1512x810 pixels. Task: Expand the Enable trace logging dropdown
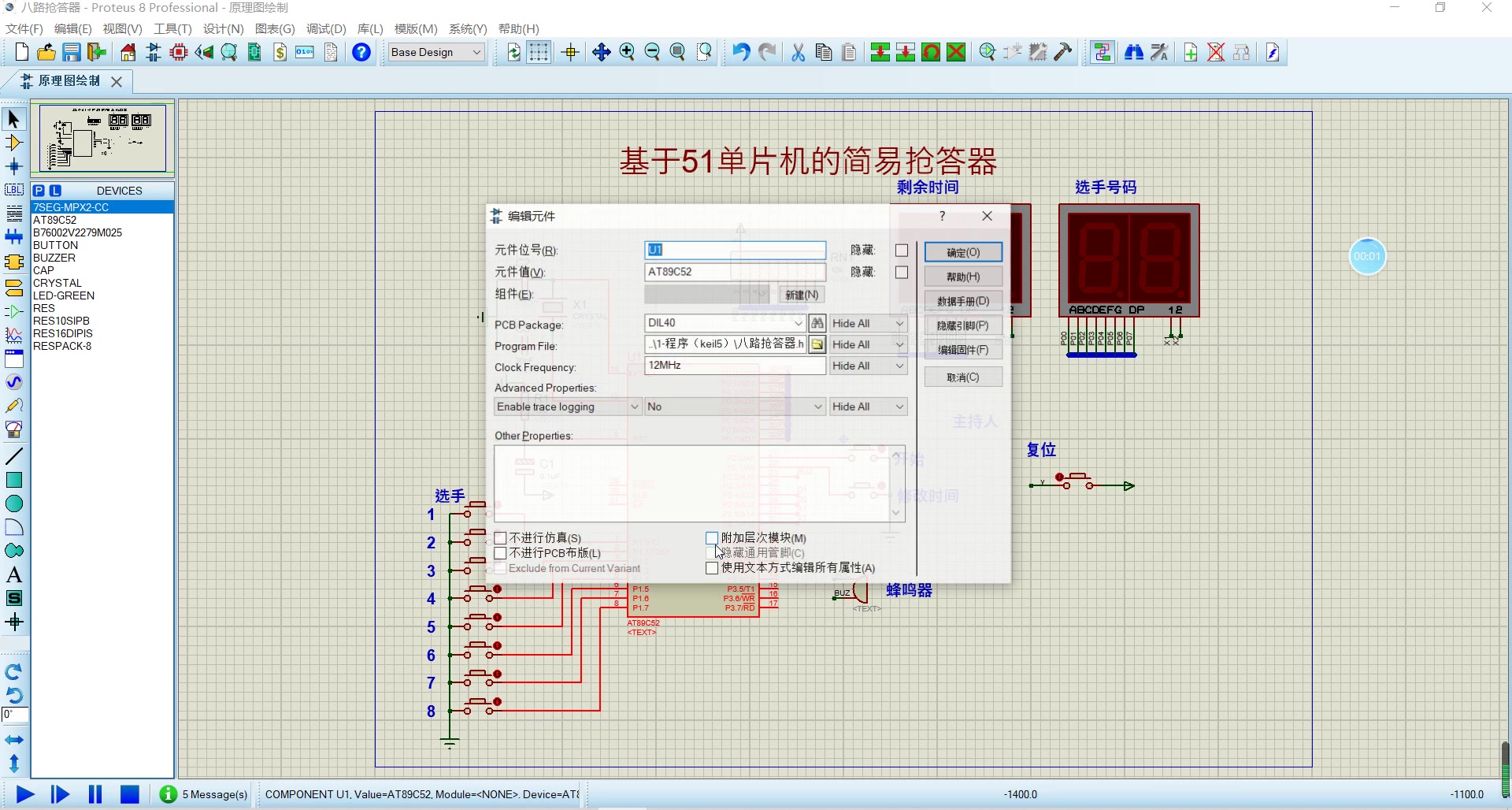pyautogui.click(x=634, y=407)
